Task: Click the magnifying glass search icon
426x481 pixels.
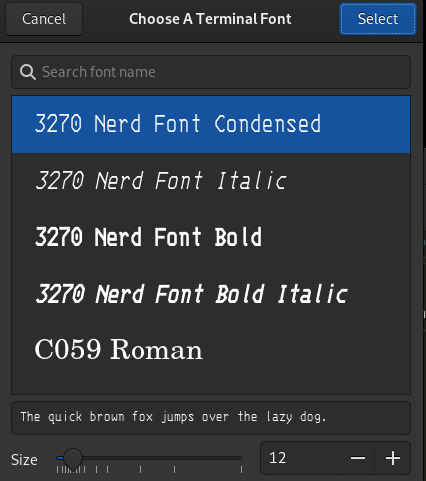Action: pos(28,72)
